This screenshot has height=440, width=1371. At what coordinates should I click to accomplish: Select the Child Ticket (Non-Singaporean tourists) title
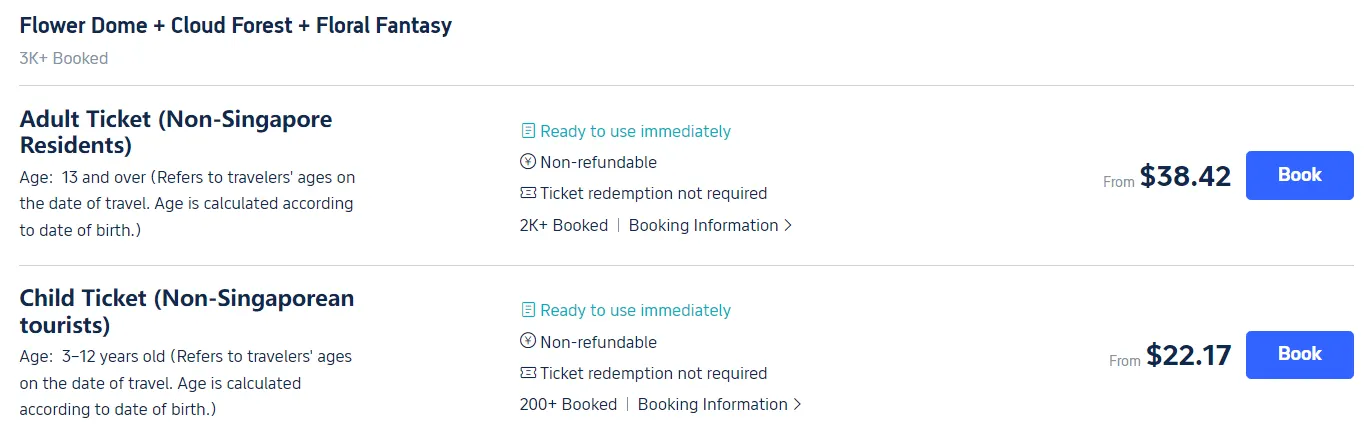coord(187,311)
